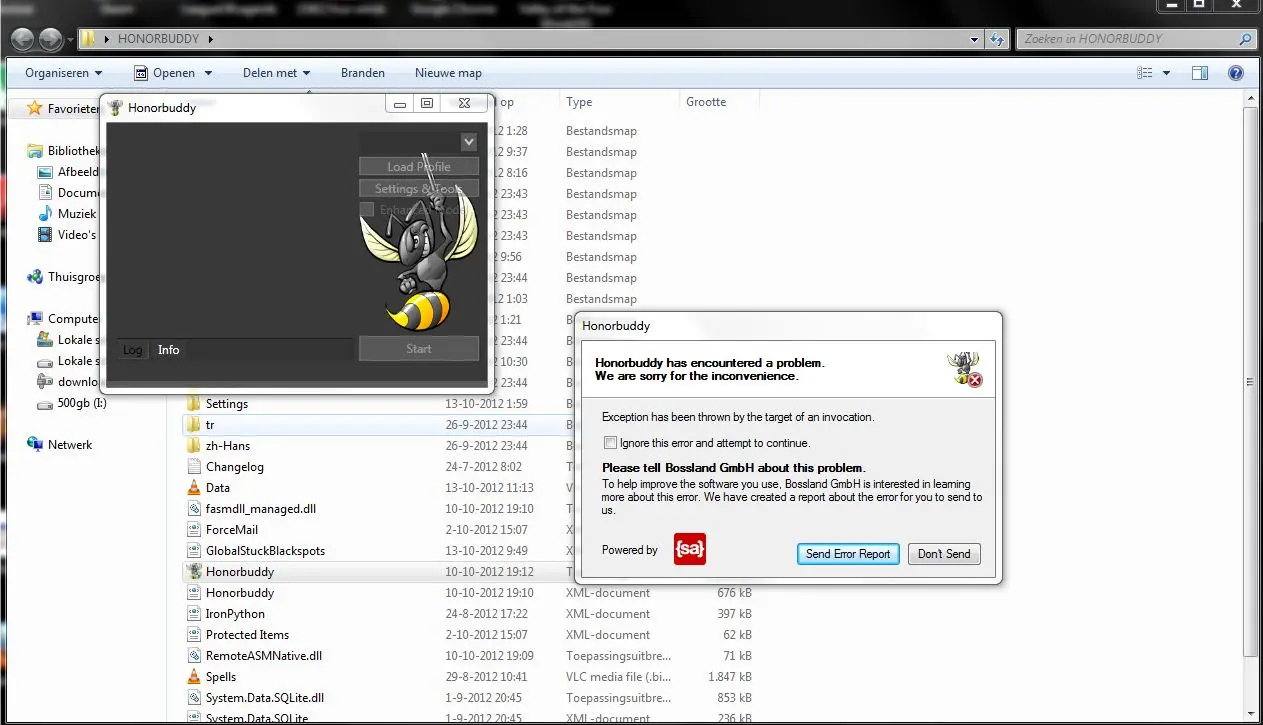Click the refresh icon beside address bar
1263x725 pixels.
996,40
